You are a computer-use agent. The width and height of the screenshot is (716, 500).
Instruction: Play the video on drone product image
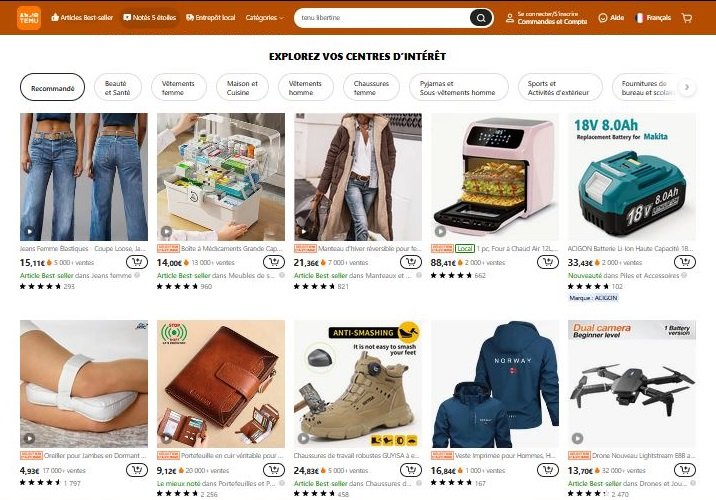(x=577, y=438)
